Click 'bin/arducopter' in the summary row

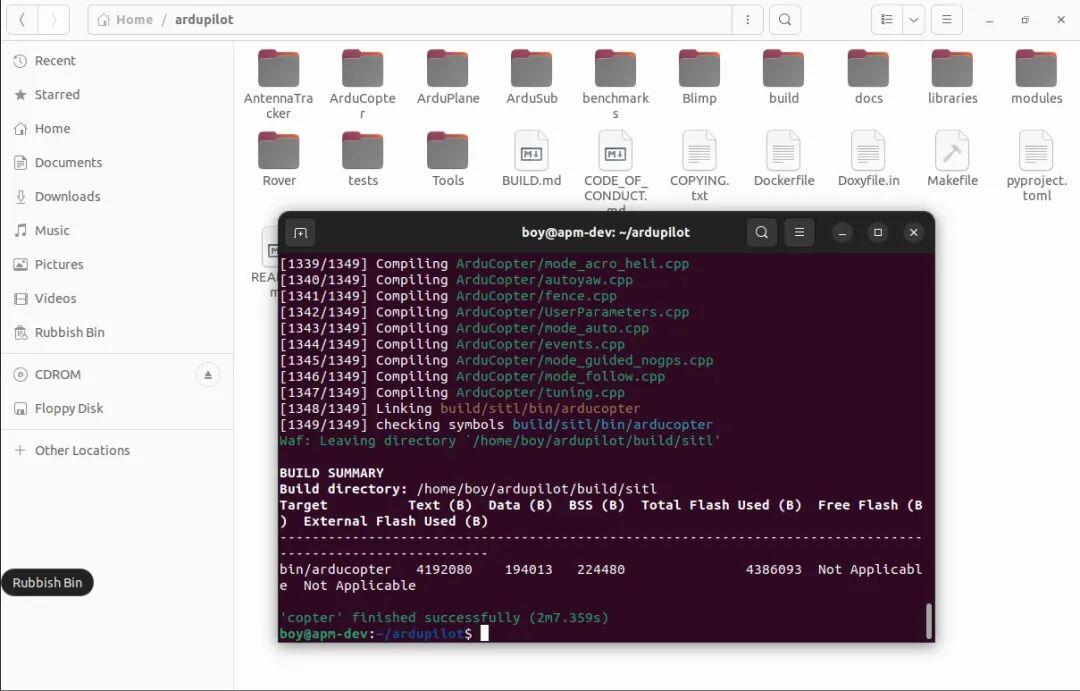click(x=335, y=570)
